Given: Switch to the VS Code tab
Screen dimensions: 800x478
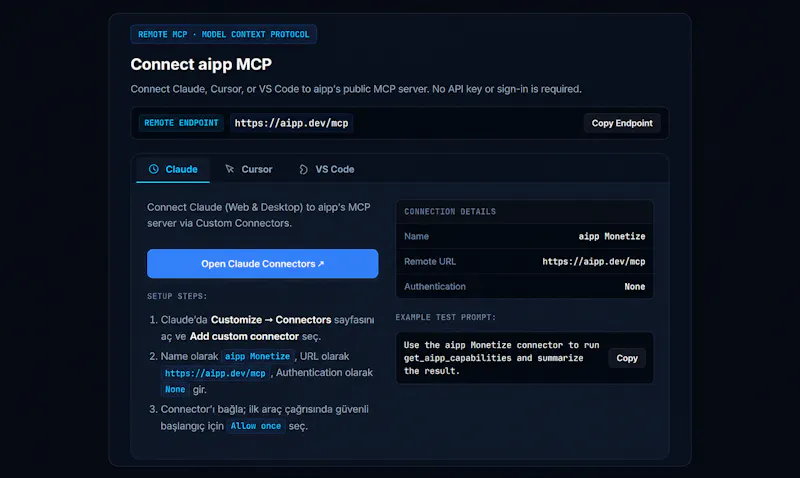Looking at the screenshot, I should coord(327,169).
